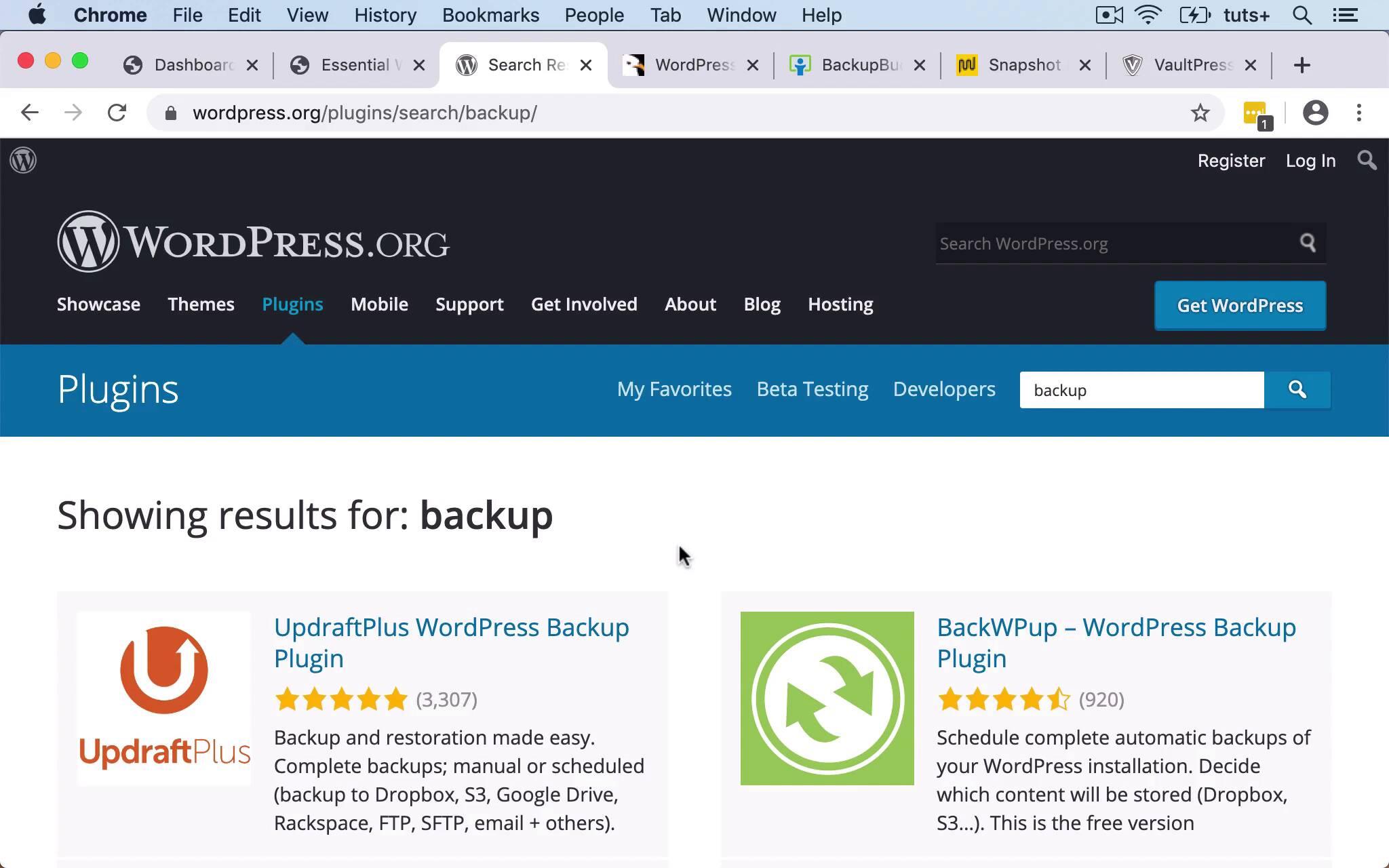Click the backup search input field

(x=1142, y=390)
